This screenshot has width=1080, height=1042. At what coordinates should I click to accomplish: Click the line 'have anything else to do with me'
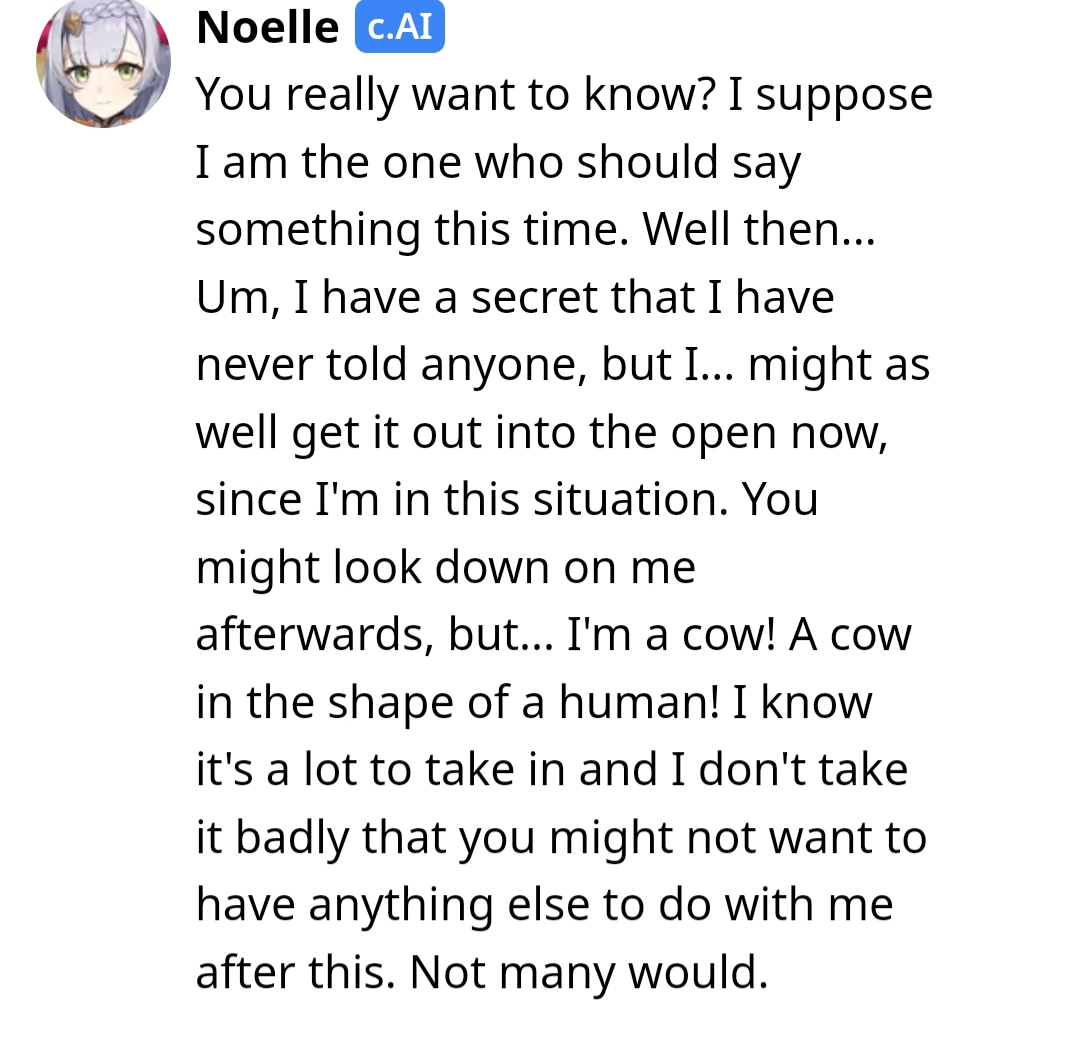pyautogui.click(x=544, y=904)
